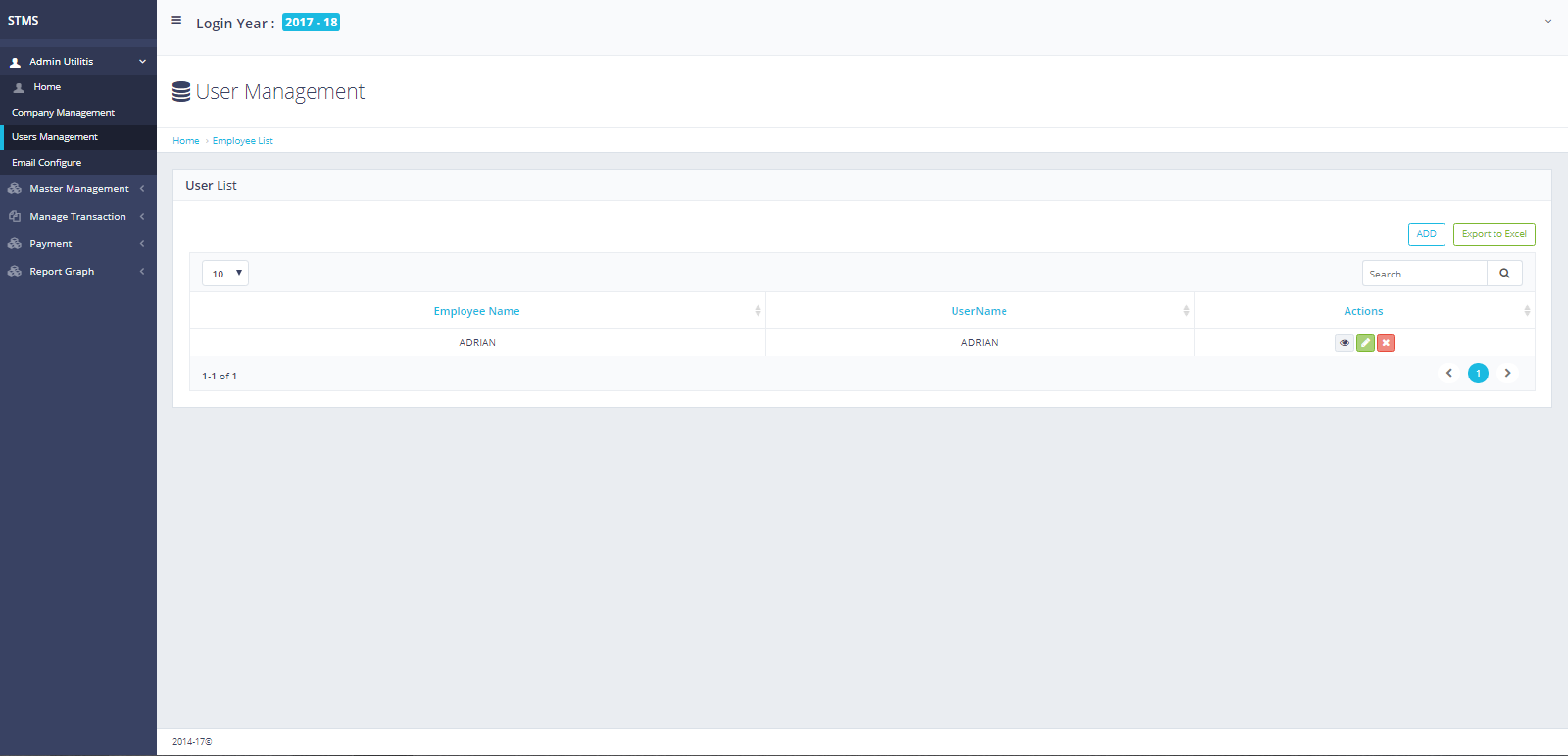Click the Export to Excel button

click(1494, 234)
